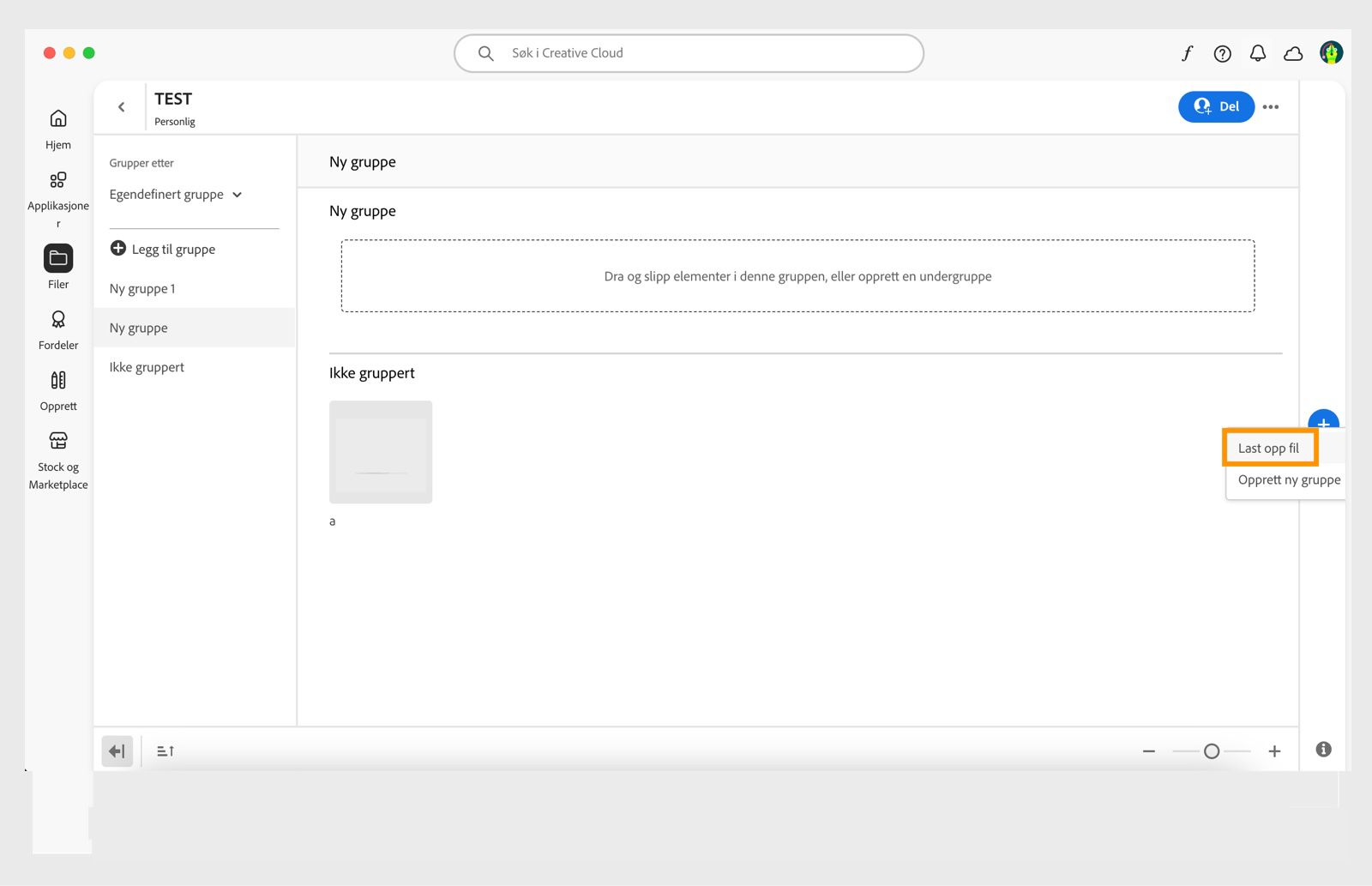
Task: Open the thumbnail of file a
Action: pyautogui.click(x=381, y=452)
